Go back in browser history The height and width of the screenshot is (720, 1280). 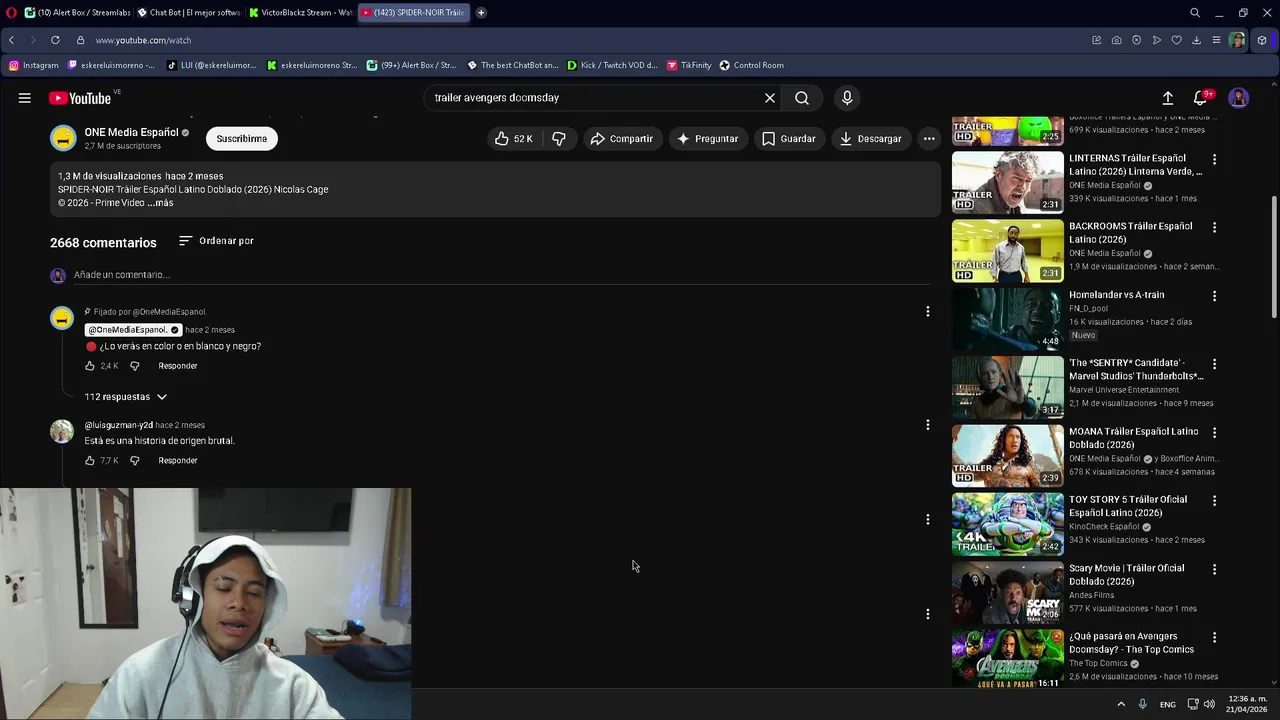pyautogui.click(x=11, y=40)
